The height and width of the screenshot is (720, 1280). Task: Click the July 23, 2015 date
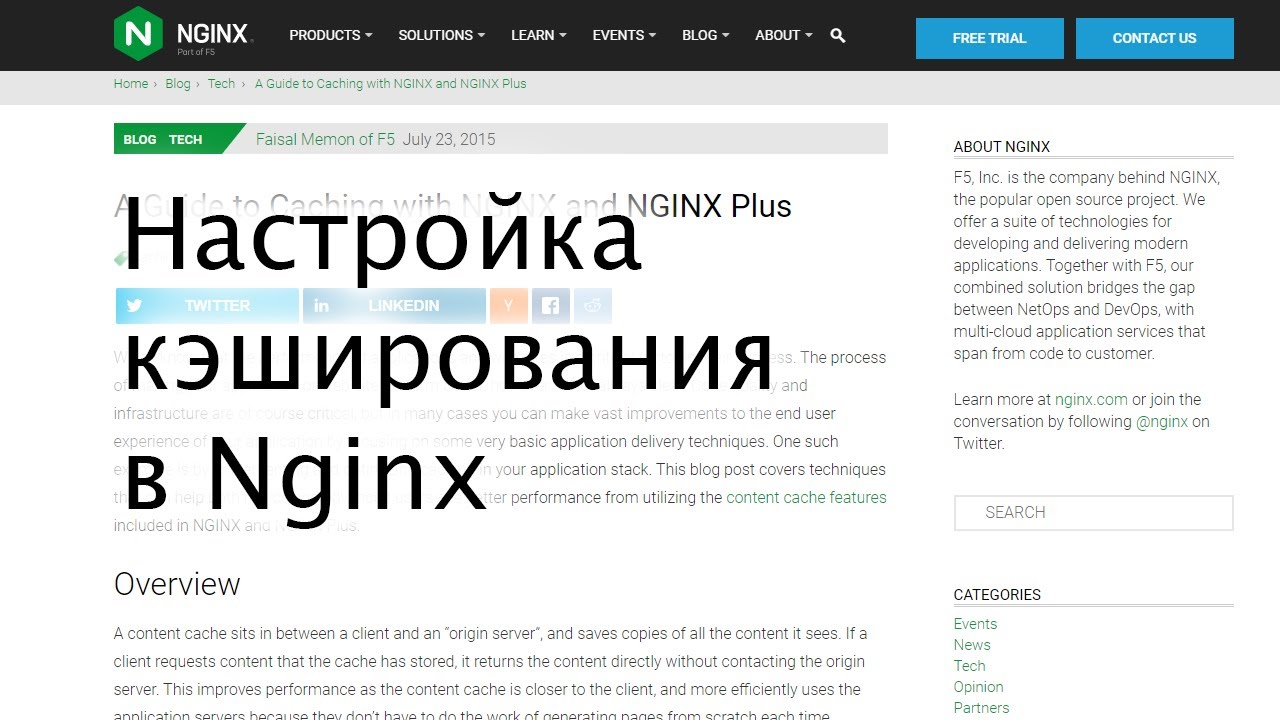coord(449,139)
